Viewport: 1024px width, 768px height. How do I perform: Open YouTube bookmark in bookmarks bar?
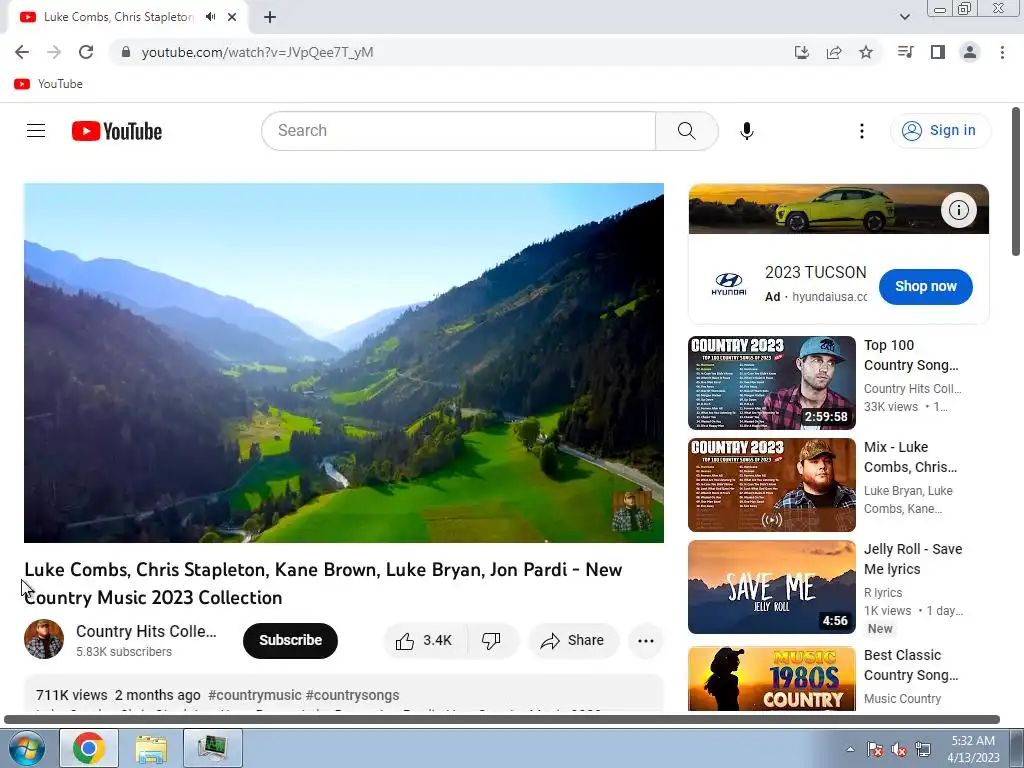coord(48,84)
